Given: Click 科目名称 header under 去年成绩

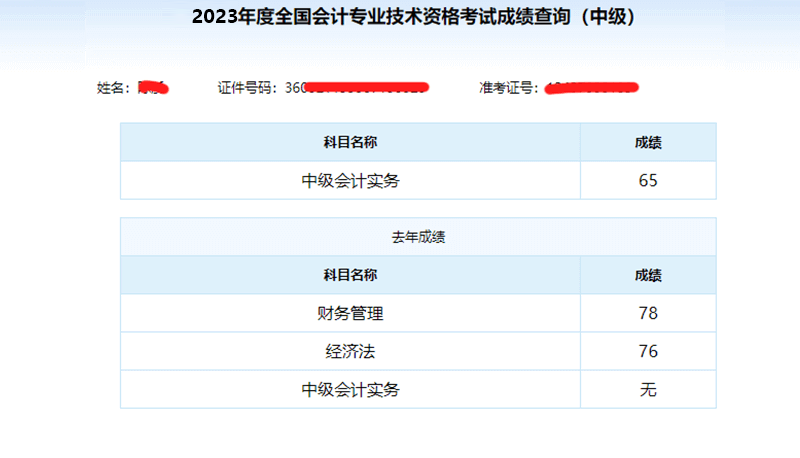Looking at the screenshot, I should 350,275.
